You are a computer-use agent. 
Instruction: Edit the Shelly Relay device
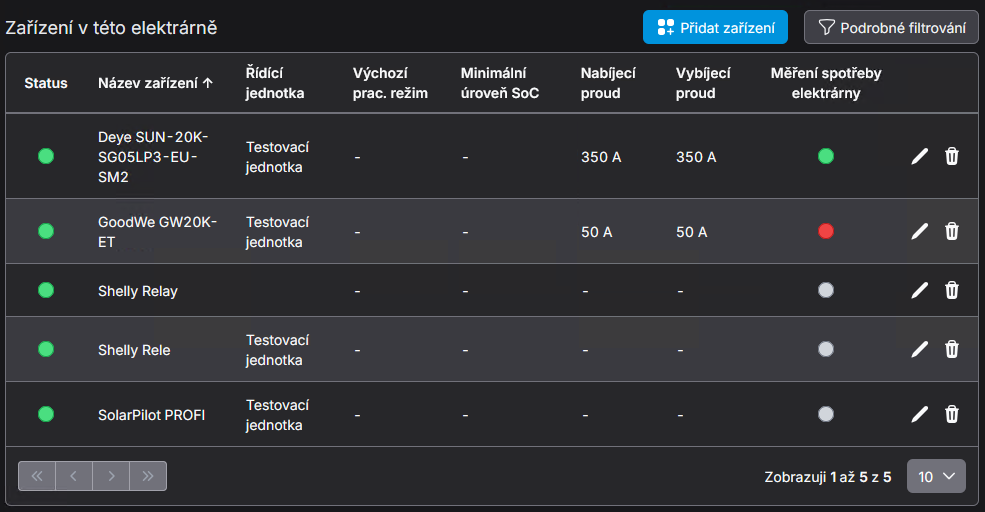tap(920, 290)
